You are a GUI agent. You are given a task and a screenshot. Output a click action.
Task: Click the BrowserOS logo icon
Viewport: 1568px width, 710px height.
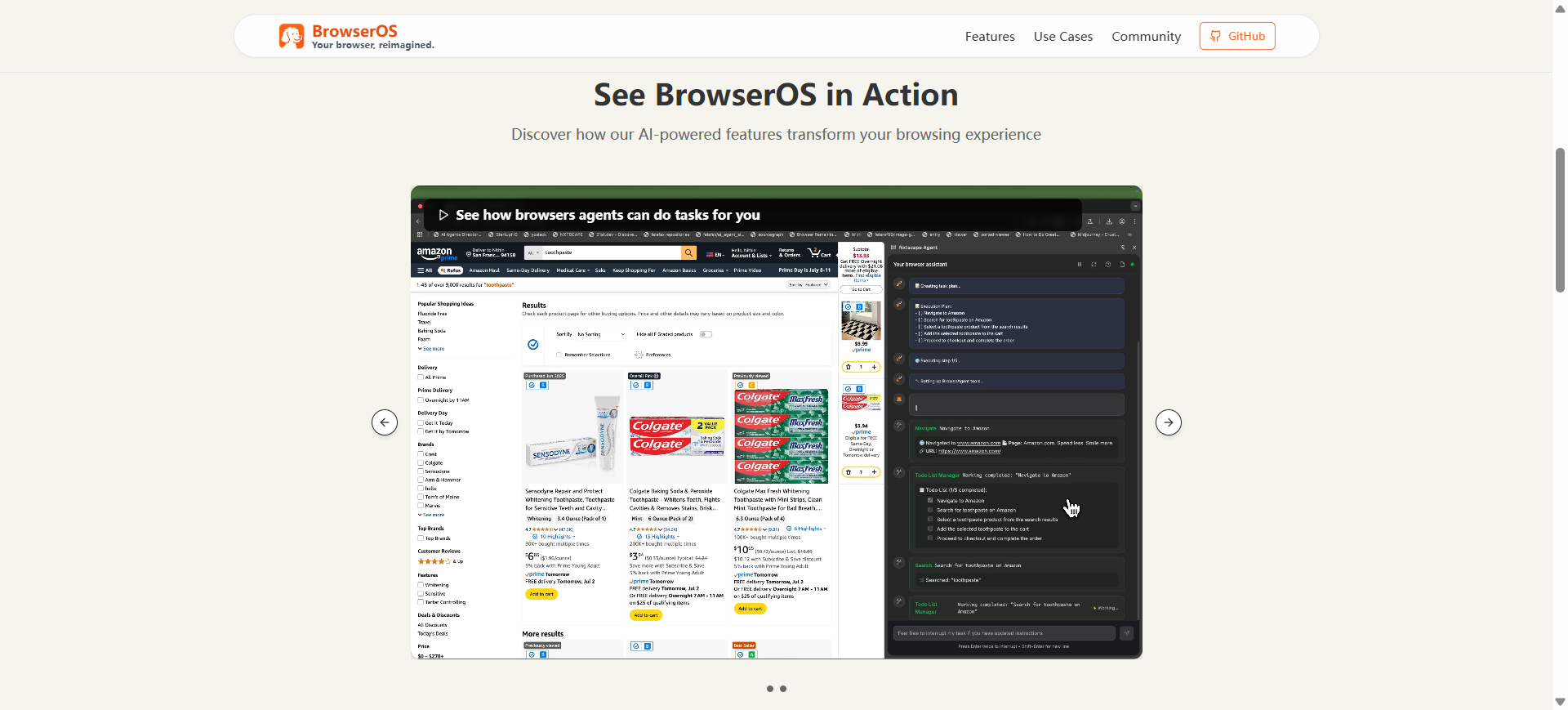291,36
